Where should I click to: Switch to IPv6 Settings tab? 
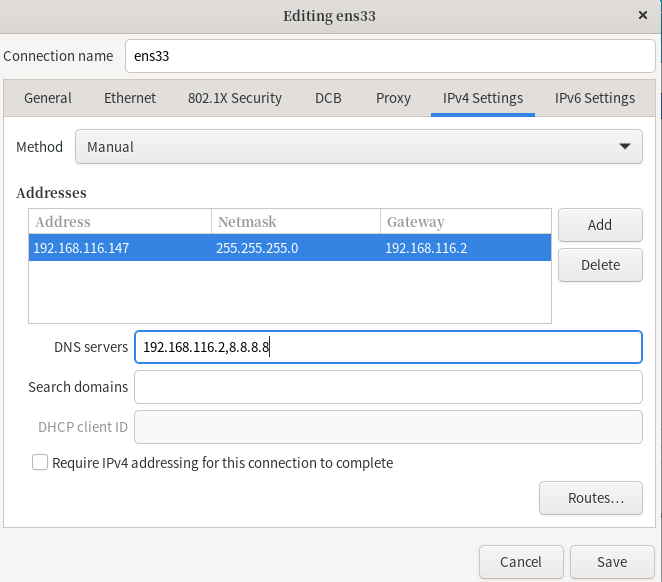tap(595, 98)
